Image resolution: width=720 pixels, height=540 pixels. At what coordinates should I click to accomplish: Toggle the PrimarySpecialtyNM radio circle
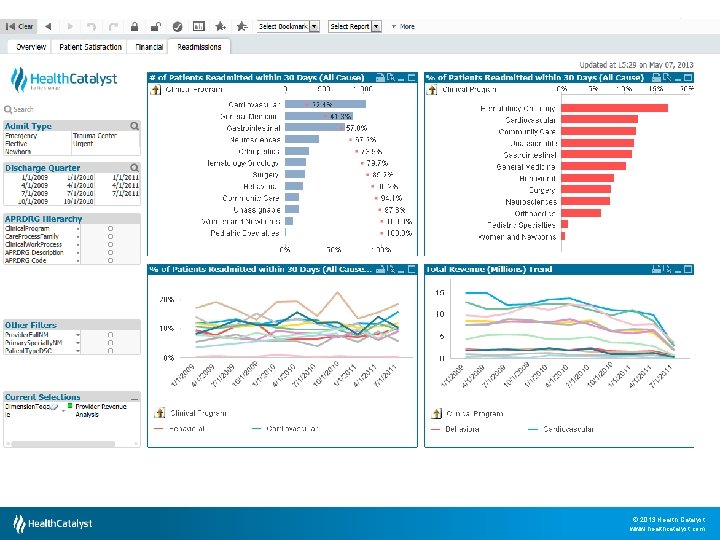tap(110, 343)
